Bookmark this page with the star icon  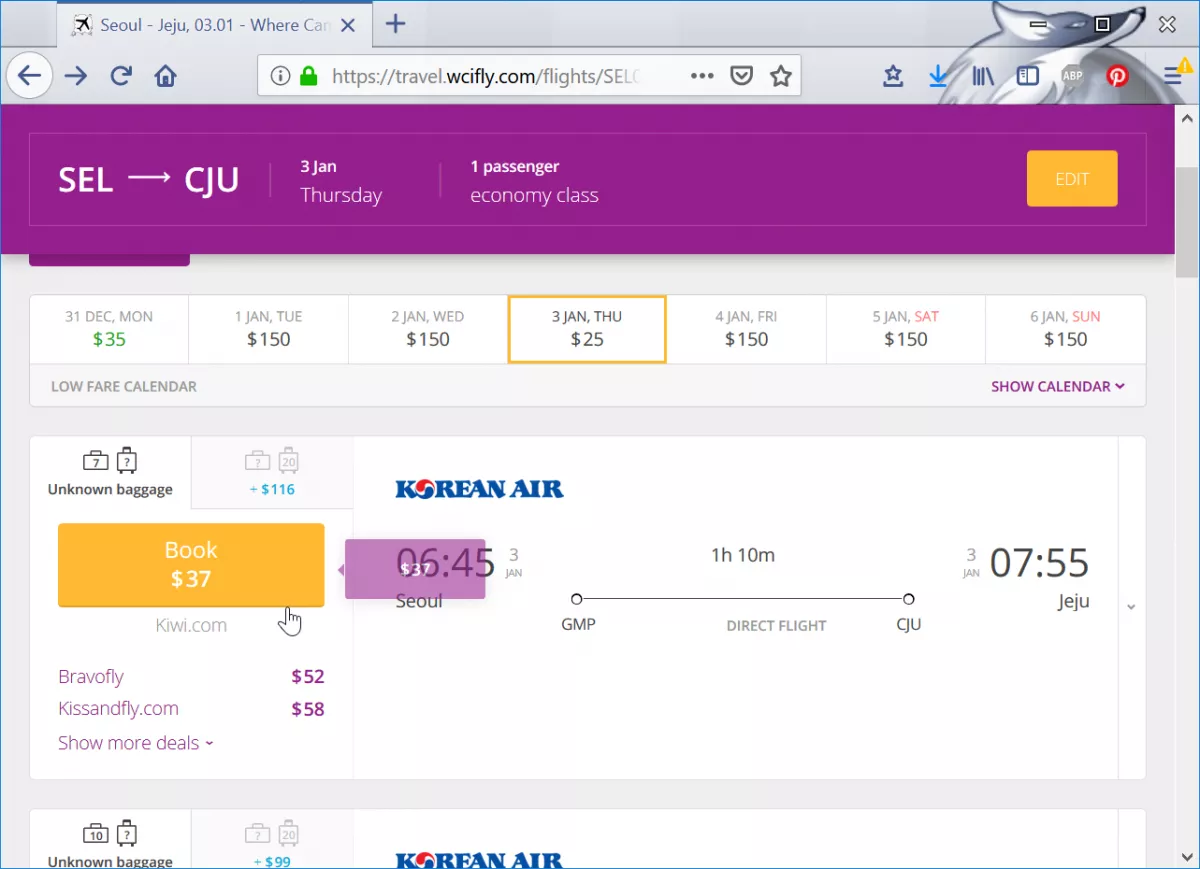[x=780, y=76]
